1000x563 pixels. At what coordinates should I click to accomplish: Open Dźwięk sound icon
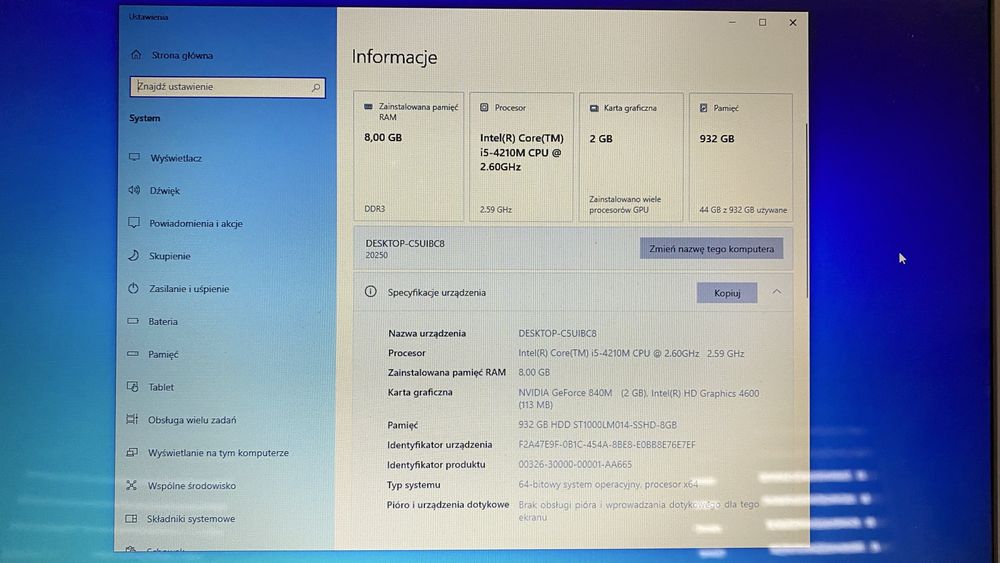(x=134, y=190)
